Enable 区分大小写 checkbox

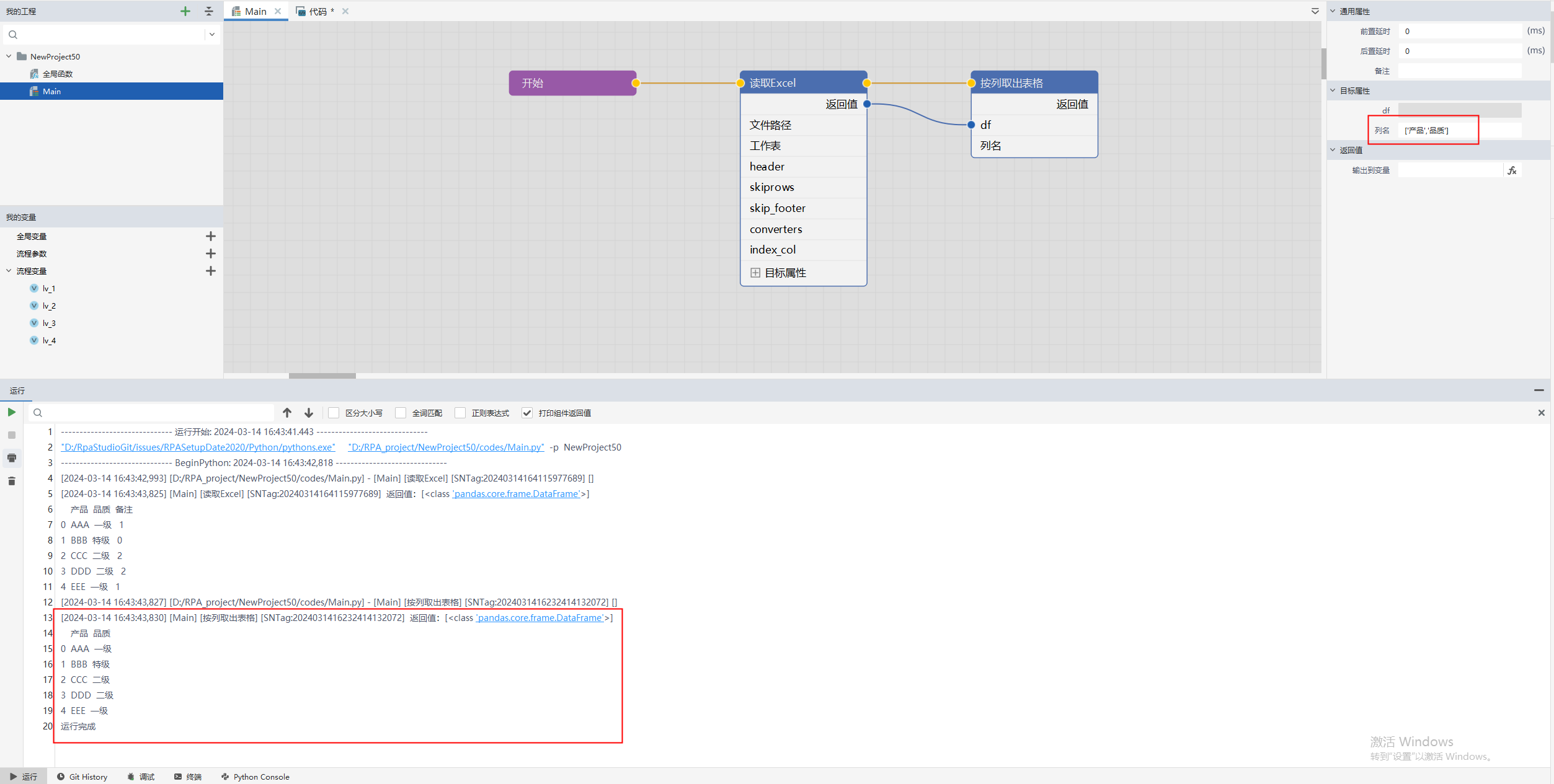coord(334,413)
